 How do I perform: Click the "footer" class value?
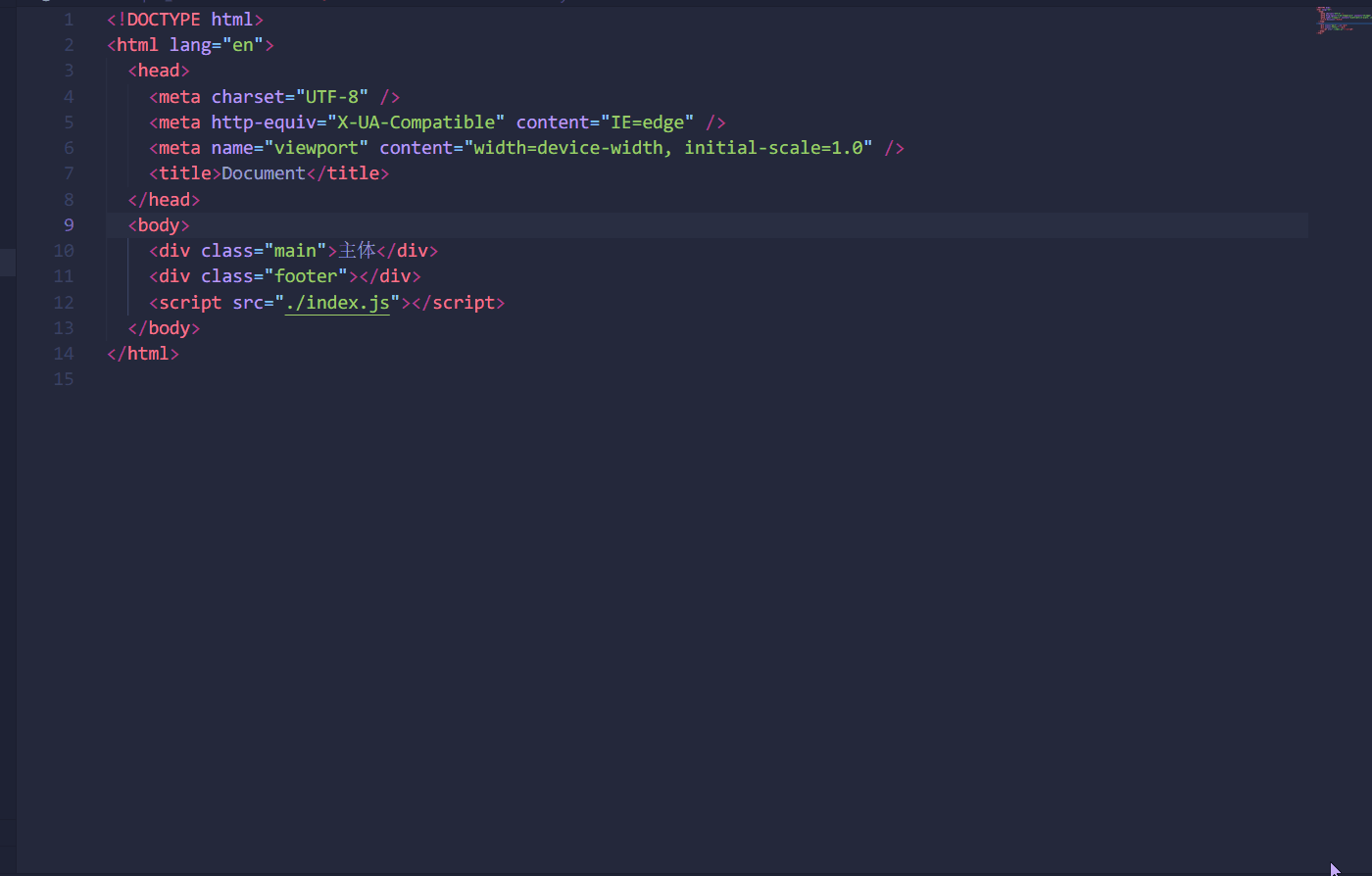pos(306,276)
